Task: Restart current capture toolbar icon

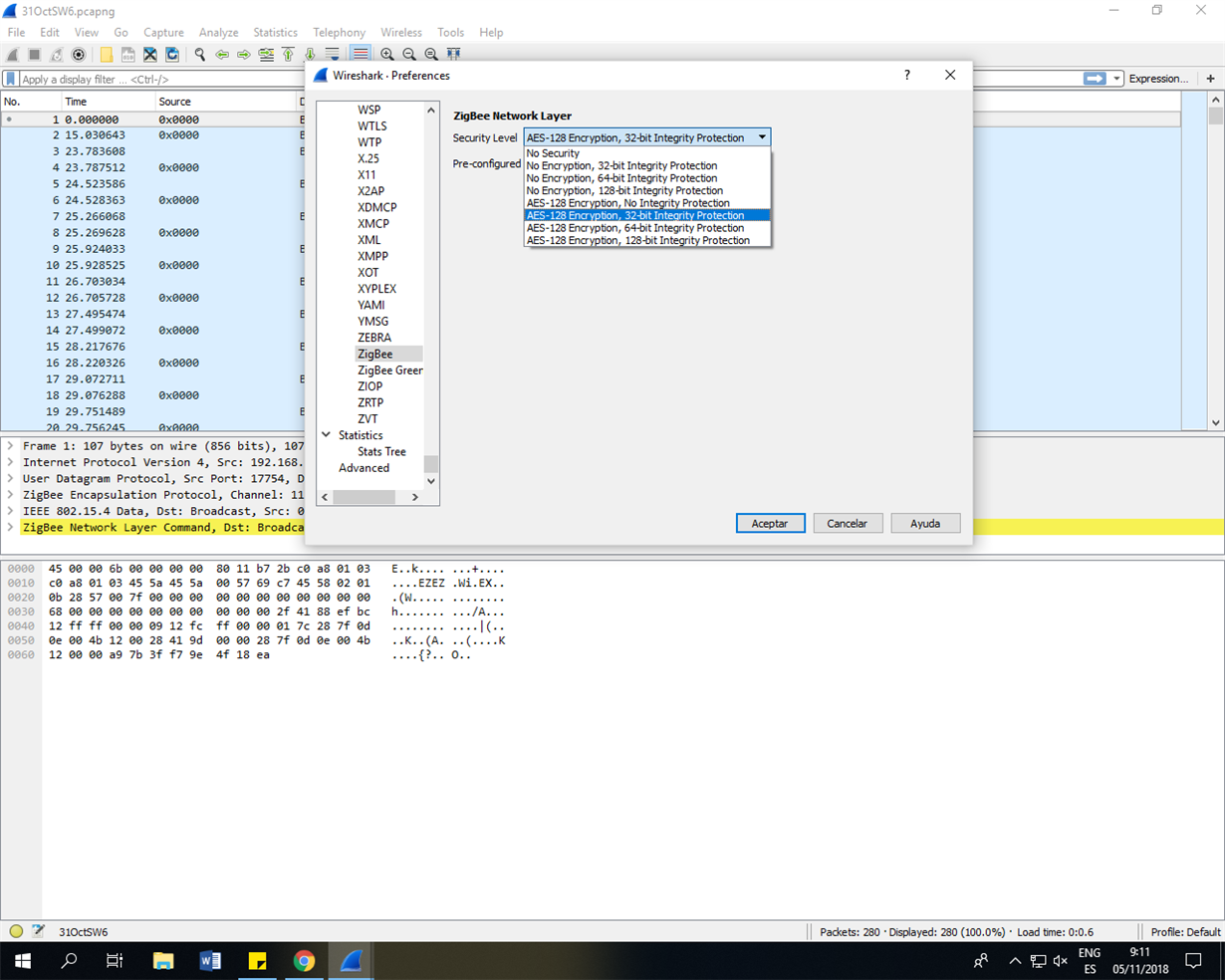Action: [57, 55]
